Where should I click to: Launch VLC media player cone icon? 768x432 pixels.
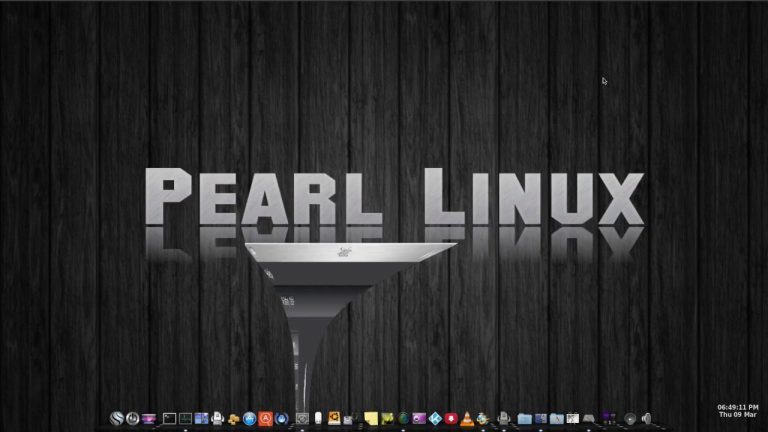coord(467,418)
